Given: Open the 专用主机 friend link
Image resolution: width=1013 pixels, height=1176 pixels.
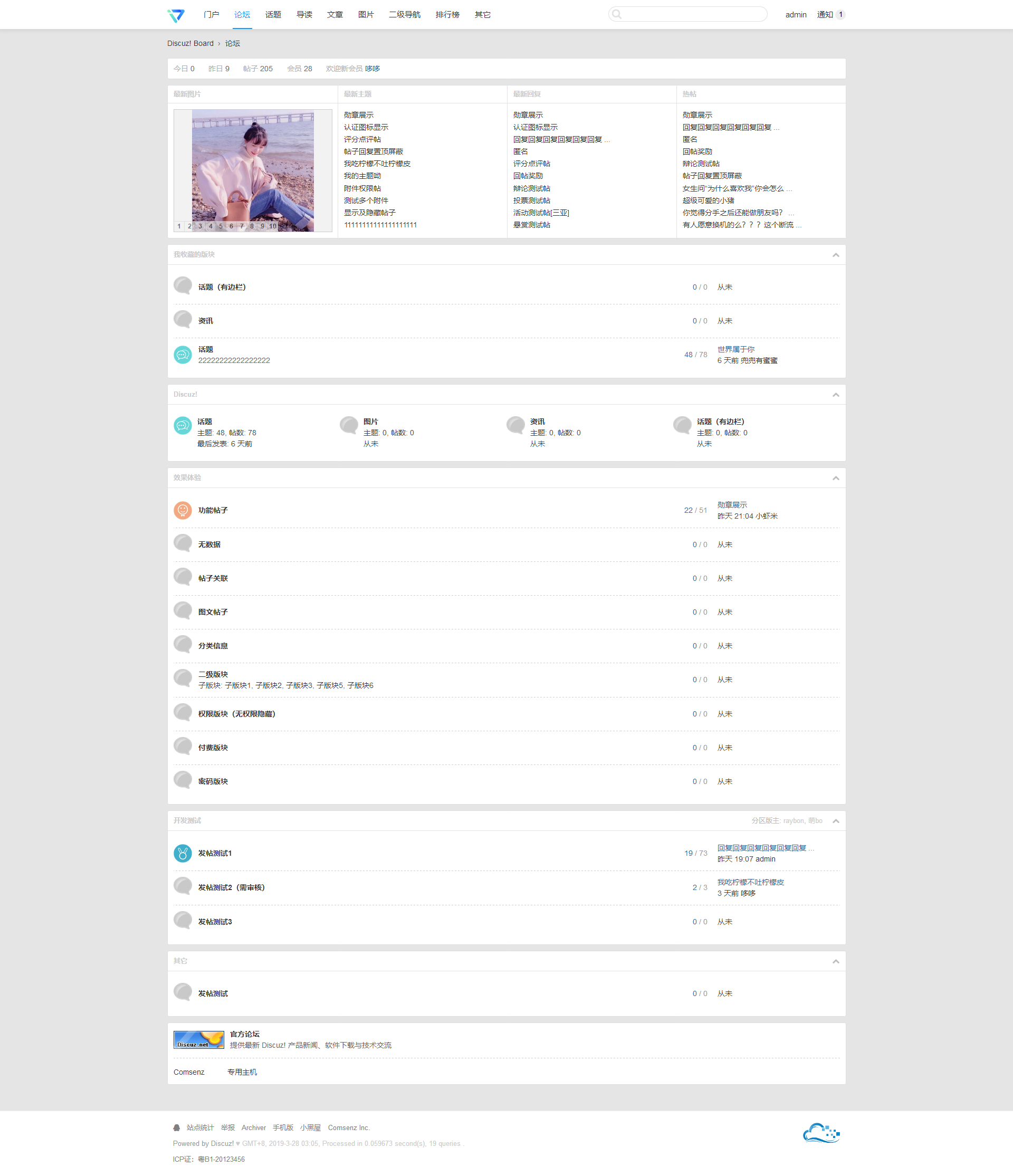Looking at the screenshot, I should tap(242, 1072).
